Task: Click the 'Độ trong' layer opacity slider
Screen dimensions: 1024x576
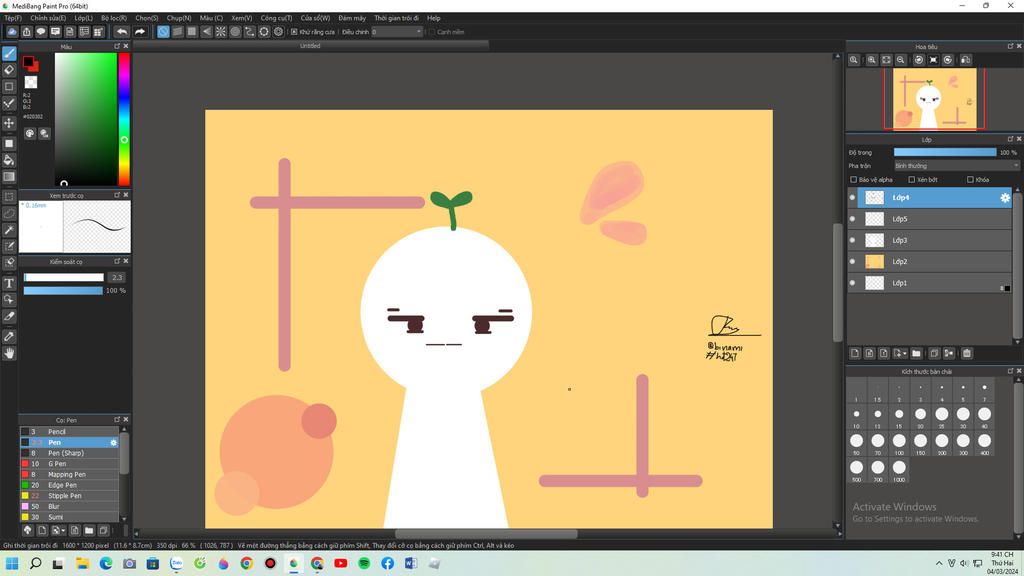Action: (x=945, y=153)
